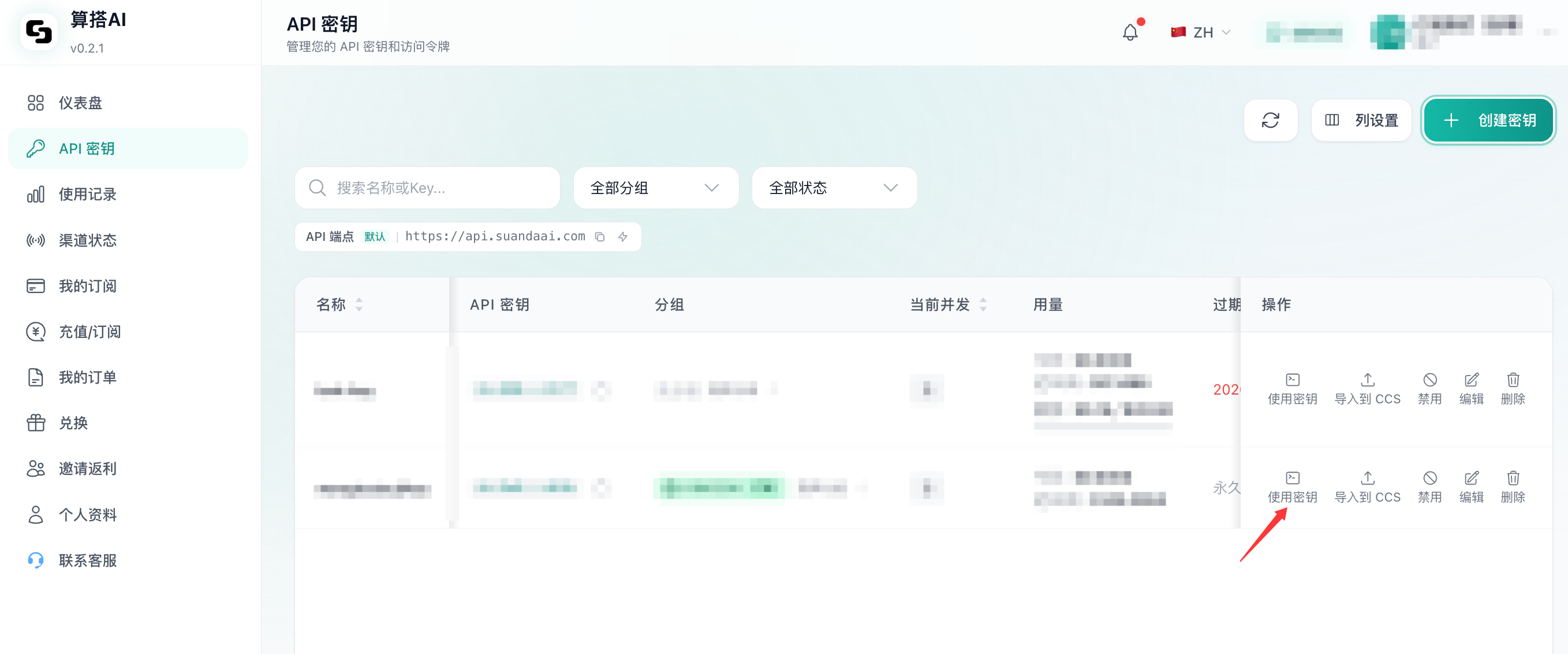Click 使用密钥 in the first row
The height and width of the screenshot is (654, 1568).
pyautogui.click(x=1292, y=389)
